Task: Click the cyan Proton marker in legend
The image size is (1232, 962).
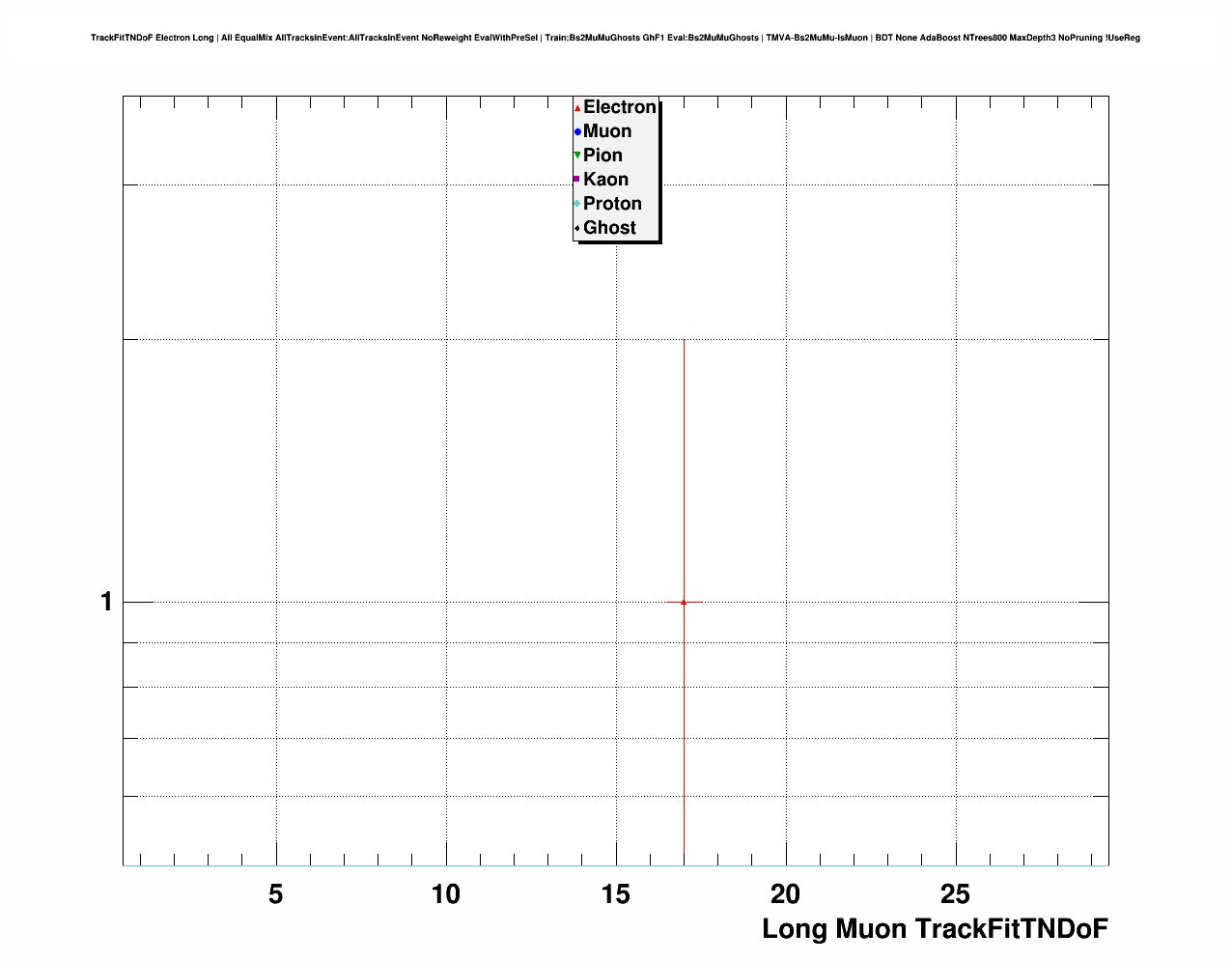Action: tap(577, 204)
